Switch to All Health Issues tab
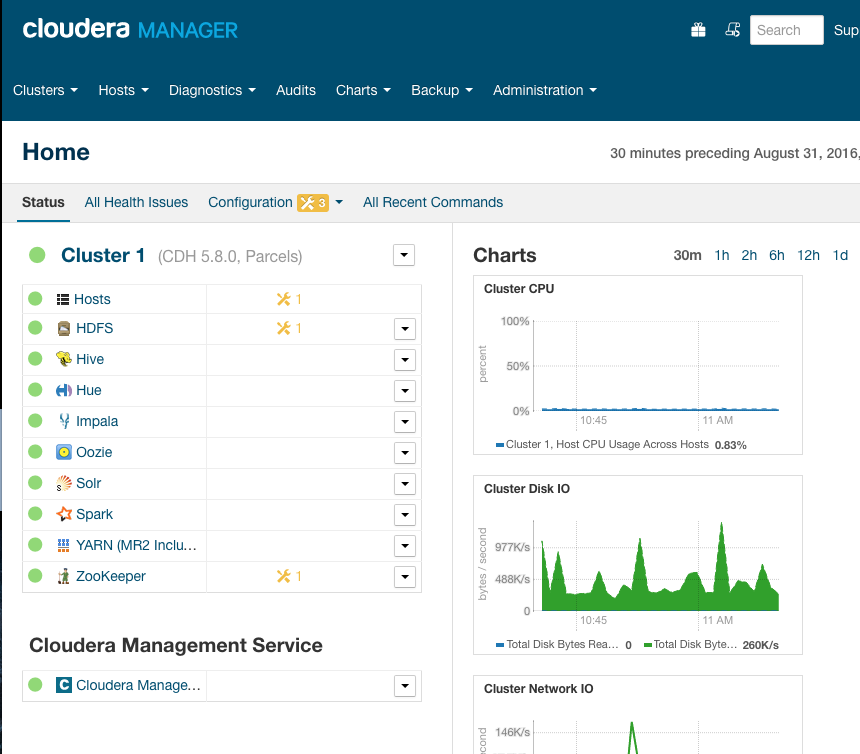Image resolution: width=860 pixels, height=754 pixels. click(x=136, y=202)
